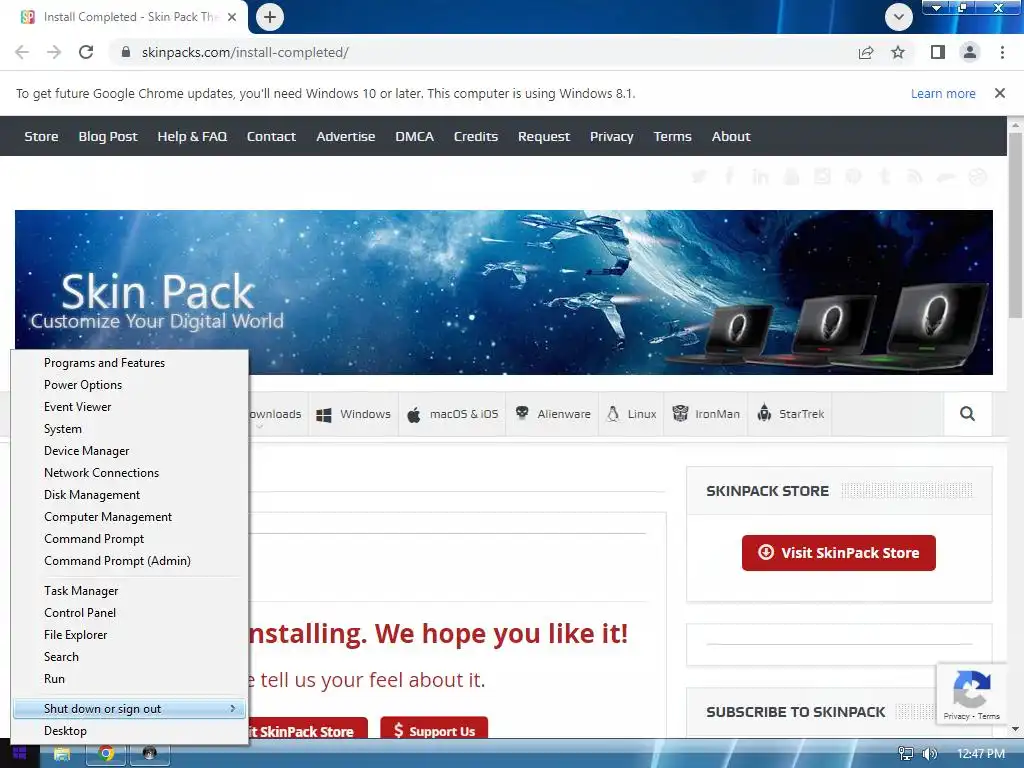
Task: Bookmark this page with the star icon
Action: click(898, 52)
